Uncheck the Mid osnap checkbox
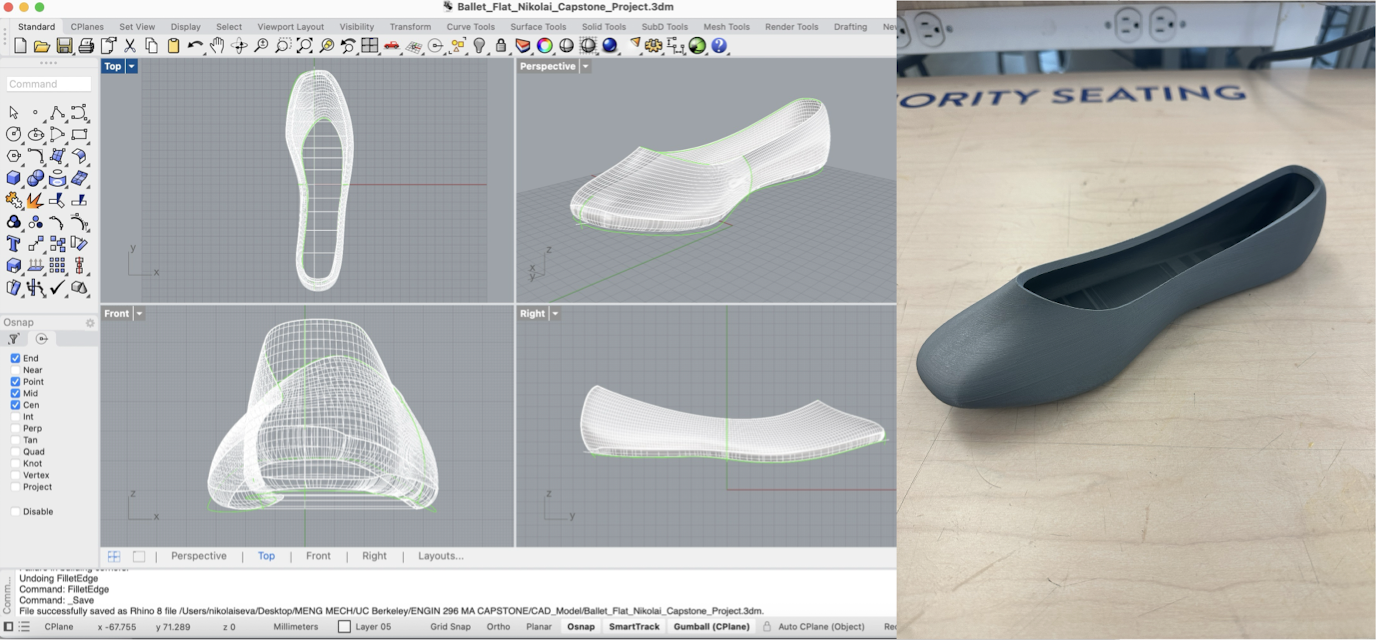Viewport: 1376px width, 642px height. 15,394
